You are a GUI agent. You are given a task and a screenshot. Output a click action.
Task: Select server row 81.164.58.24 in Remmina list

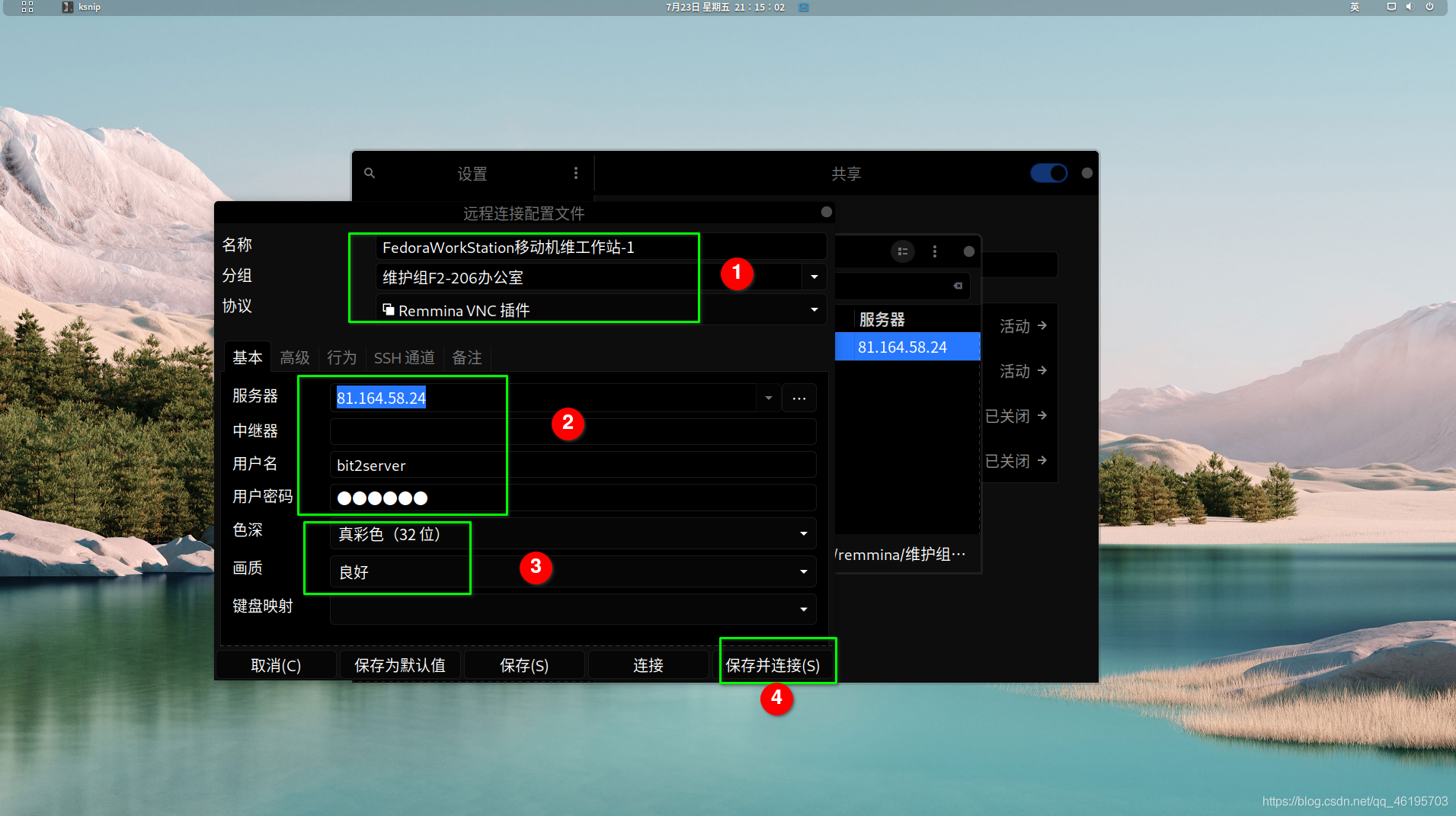[x=907, y=347]
